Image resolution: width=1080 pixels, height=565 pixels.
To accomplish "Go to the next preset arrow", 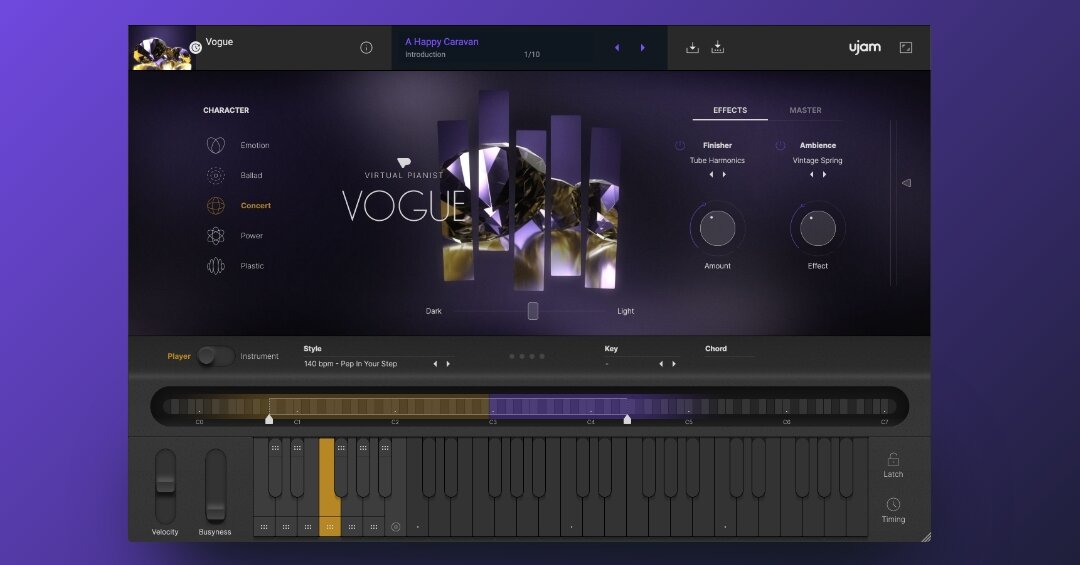I will coord(643,48).
